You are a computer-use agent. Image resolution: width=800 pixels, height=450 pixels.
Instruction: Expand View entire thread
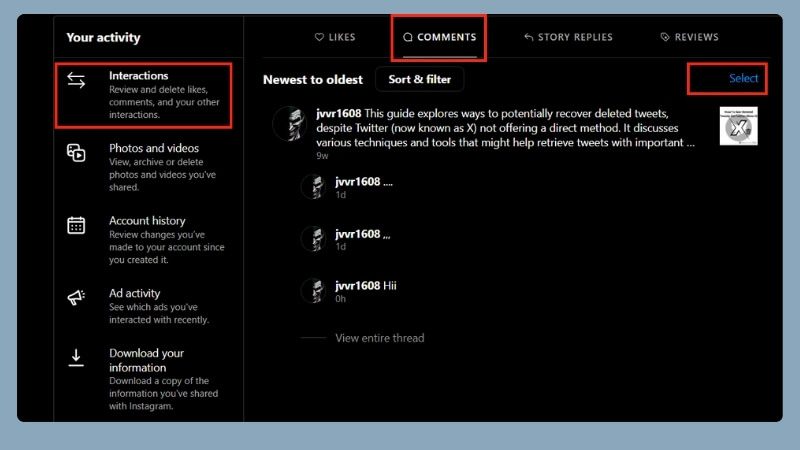click(x=379, y=338)
